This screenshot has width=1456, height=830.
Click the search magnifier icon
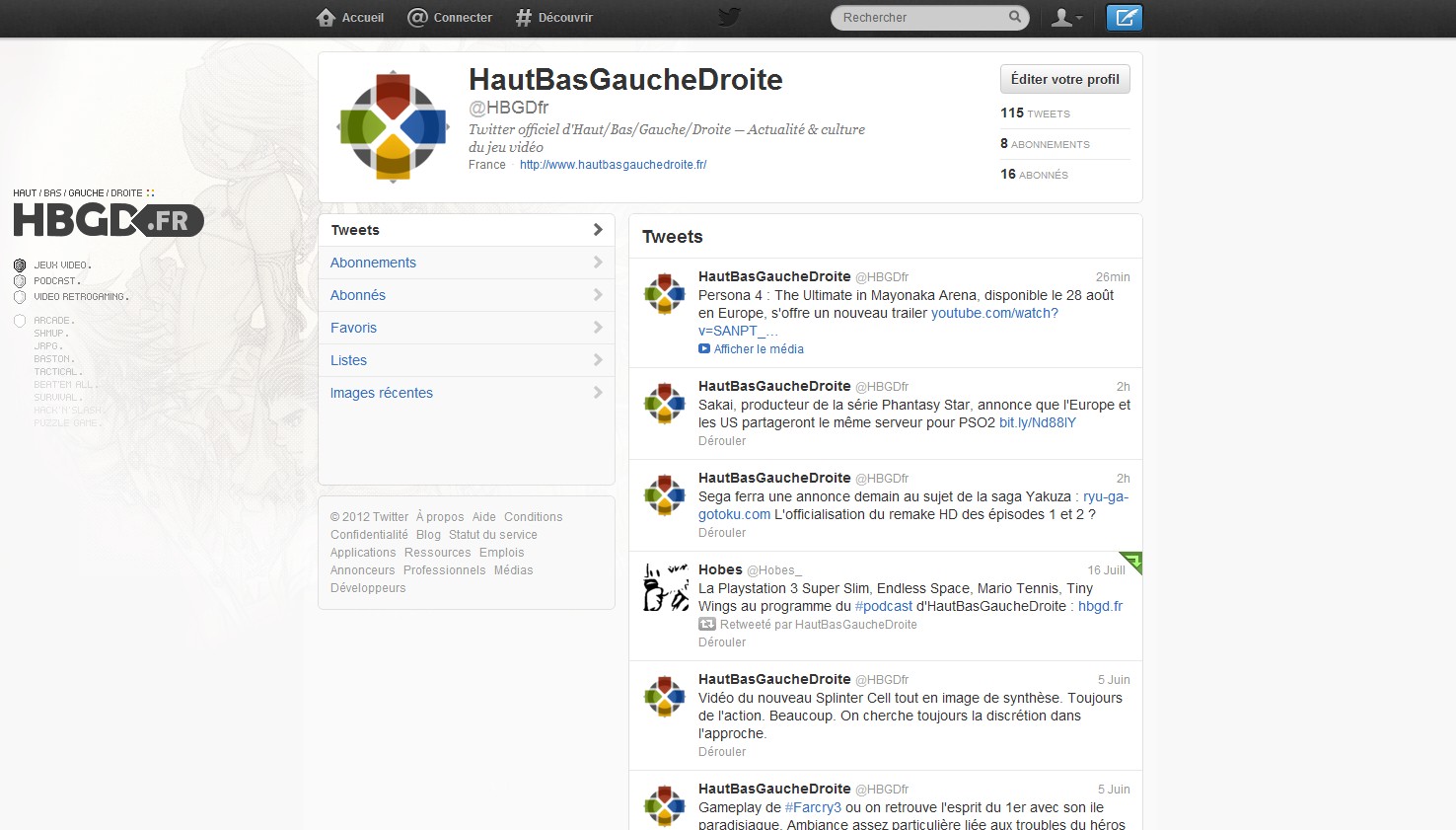[x=1015, y=17]
